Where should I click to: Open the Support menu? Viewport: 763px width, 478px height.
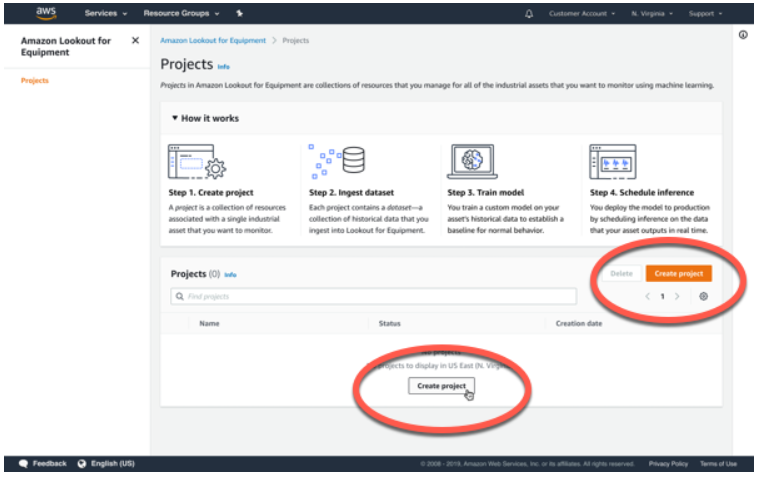click(705, 14)
